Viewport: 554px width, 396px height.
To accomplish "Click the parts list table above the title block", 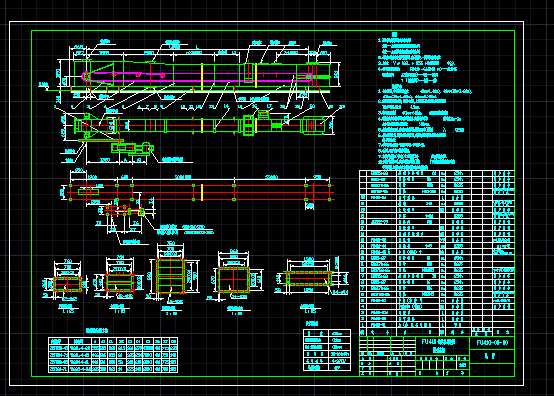I will [x=437, y=253].
